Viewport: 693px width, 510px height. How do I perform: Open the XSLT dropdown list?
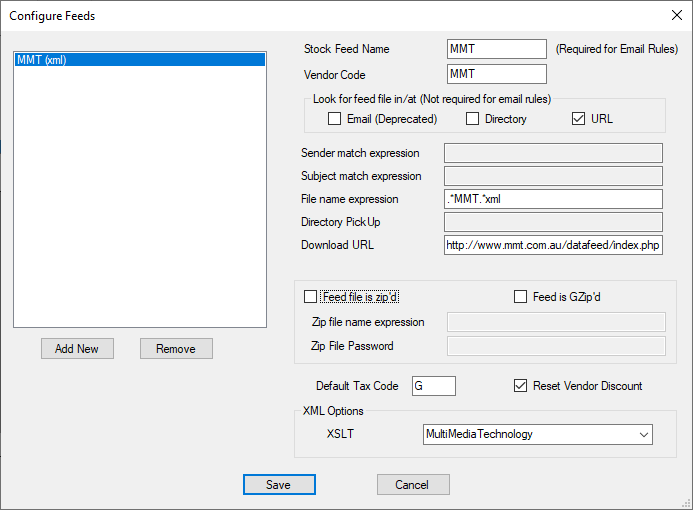pos(644,434)
